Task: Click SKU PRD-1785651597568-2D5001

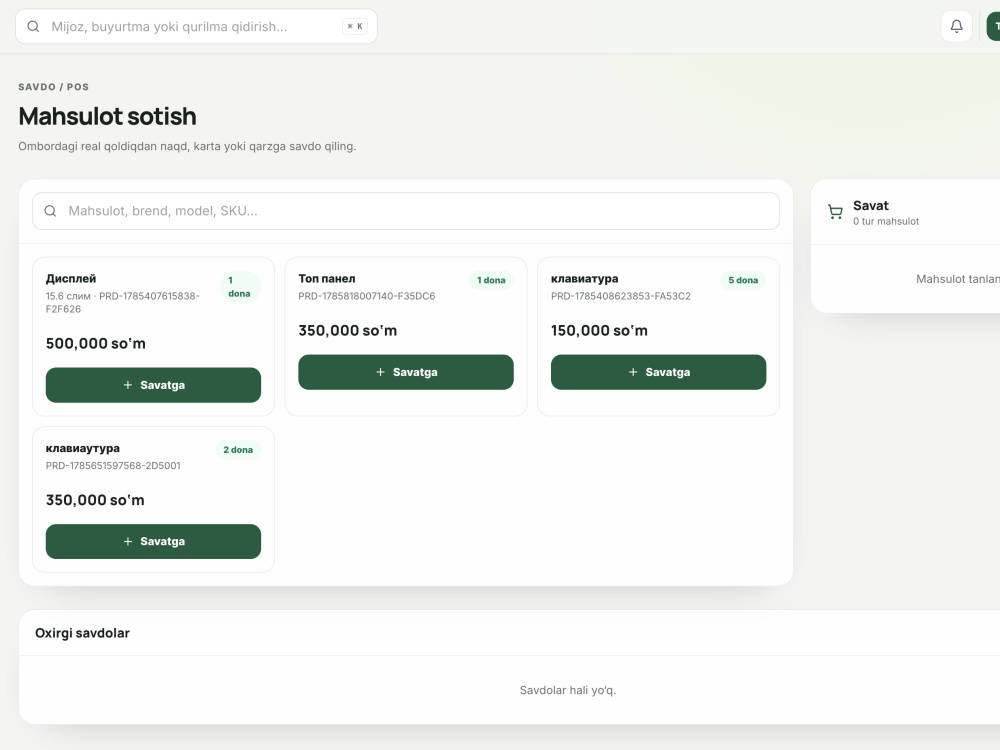Action: [113, 466]
